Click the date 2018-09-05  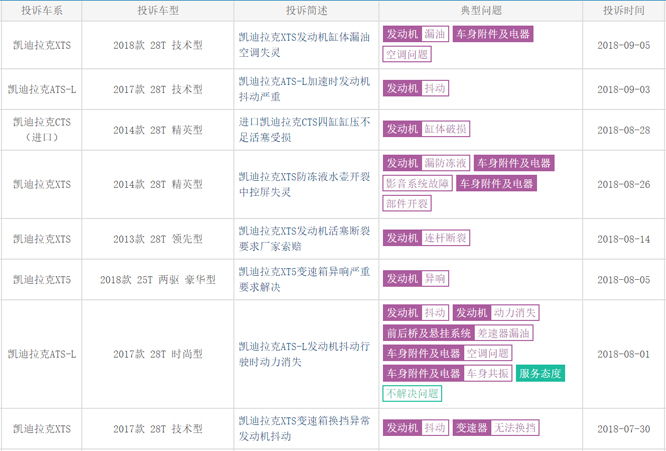pyautogui.click(x=624, y=45)
